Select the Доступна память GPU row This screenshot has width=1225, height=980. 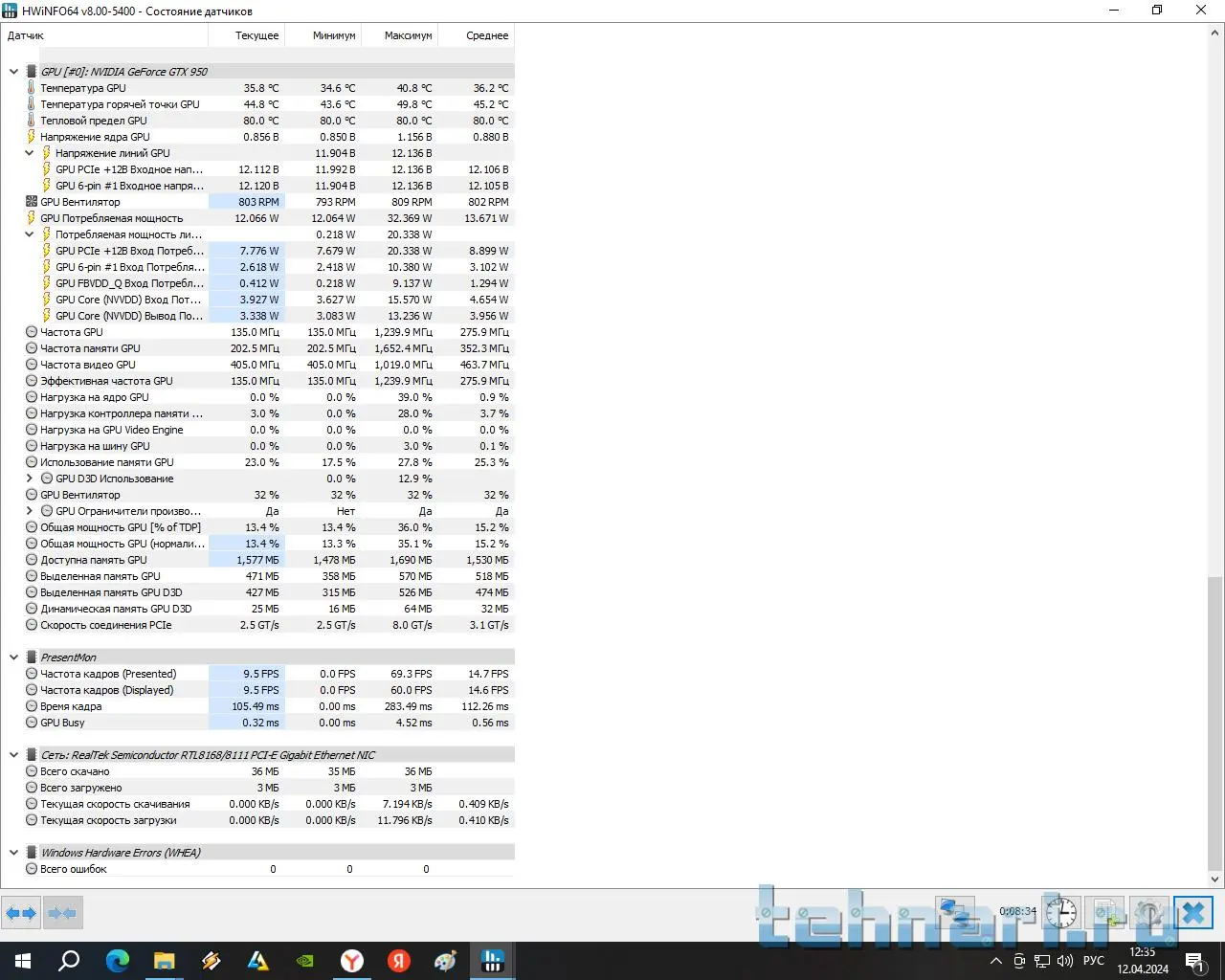click(x=269, y=560)
